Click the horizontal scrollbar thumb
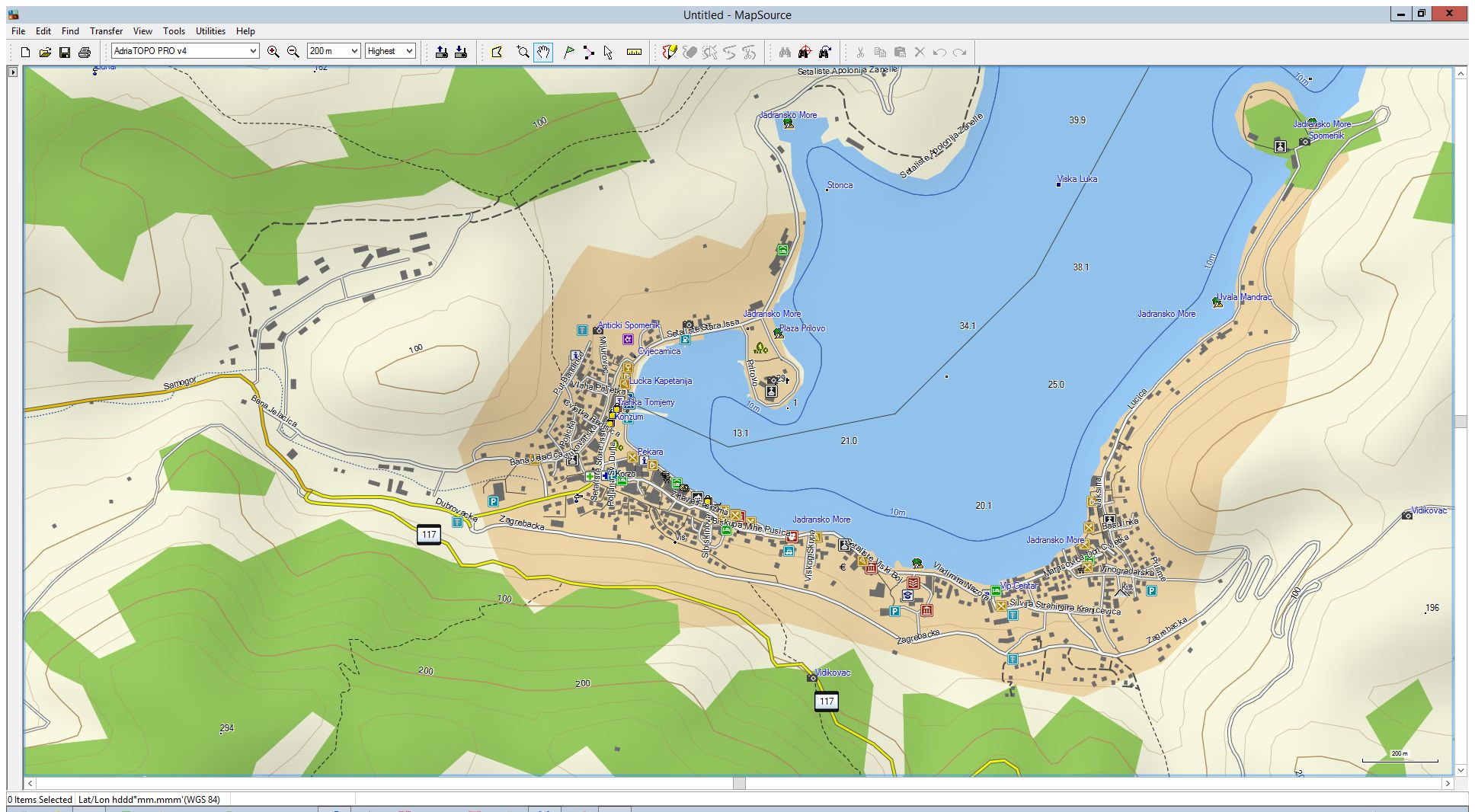 point(739,783)
